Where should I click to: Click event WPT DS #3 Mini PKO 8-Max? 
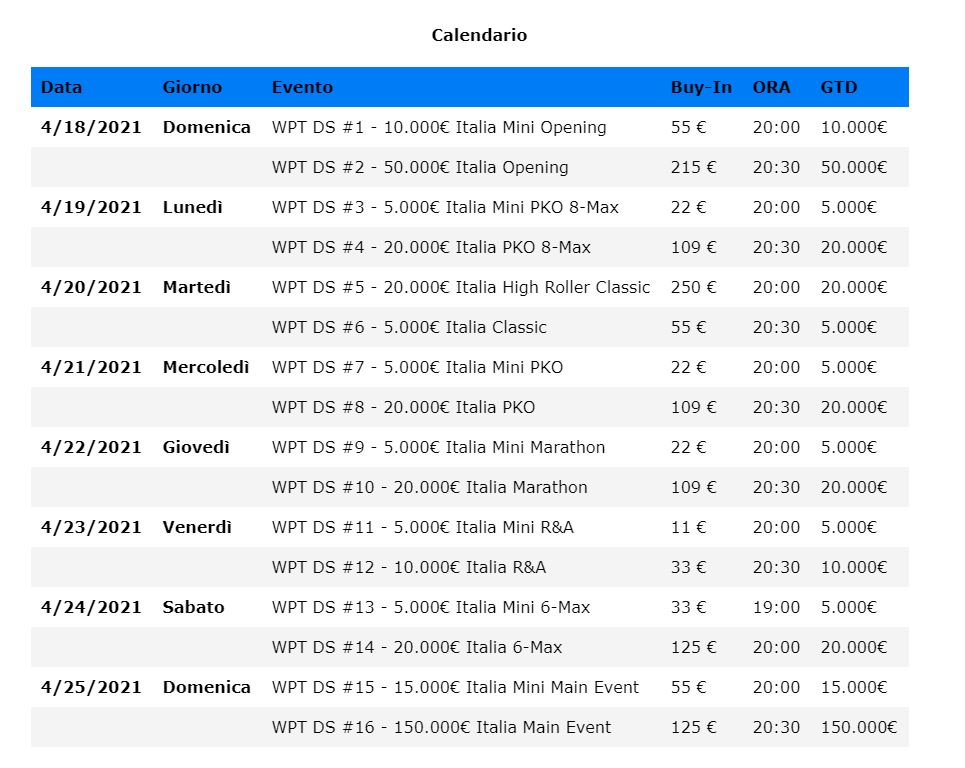[x=445, y=207]
